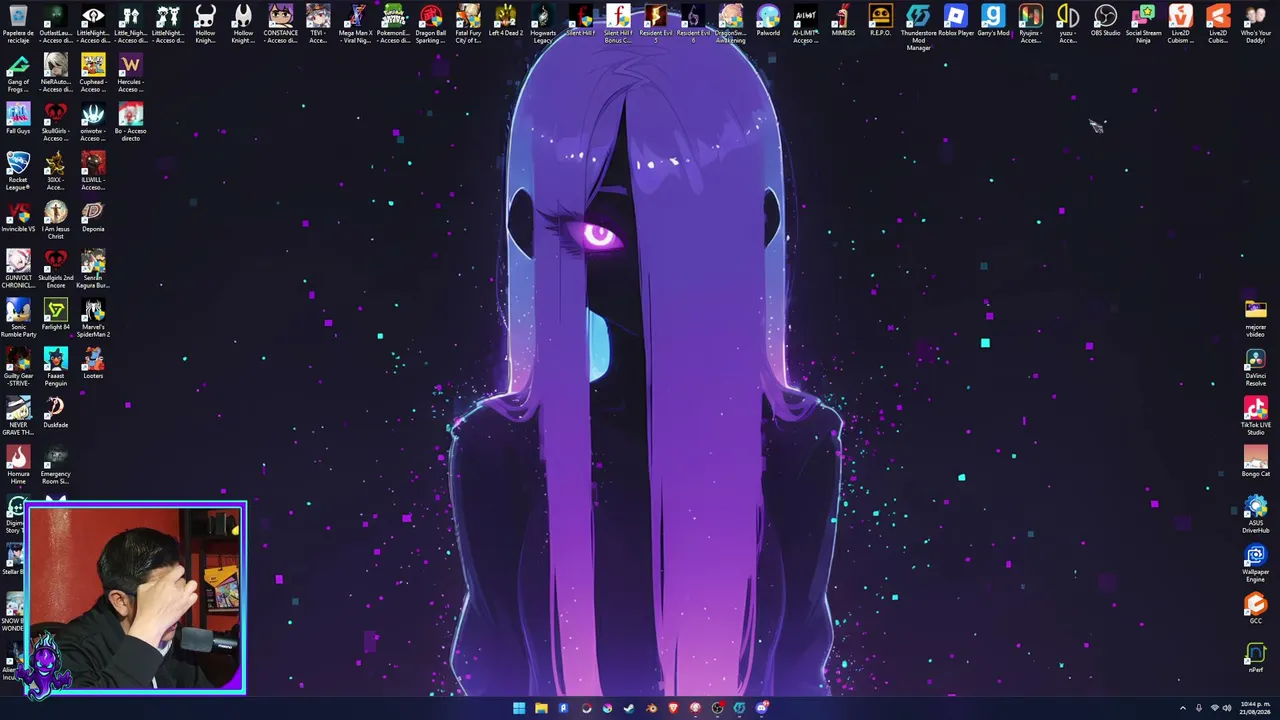This screenshot has height=720, width=1280.
Task: Click the 30XX game shortcut
Action: tap(56, 170)
